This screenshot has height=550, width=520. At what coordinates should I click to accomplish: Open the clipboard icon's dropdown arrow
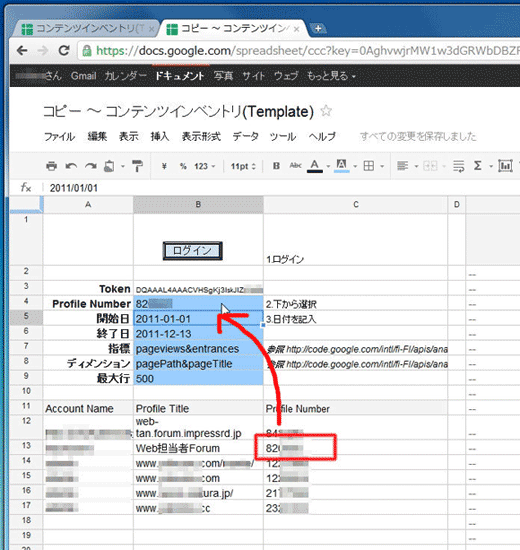pos(123,166)
